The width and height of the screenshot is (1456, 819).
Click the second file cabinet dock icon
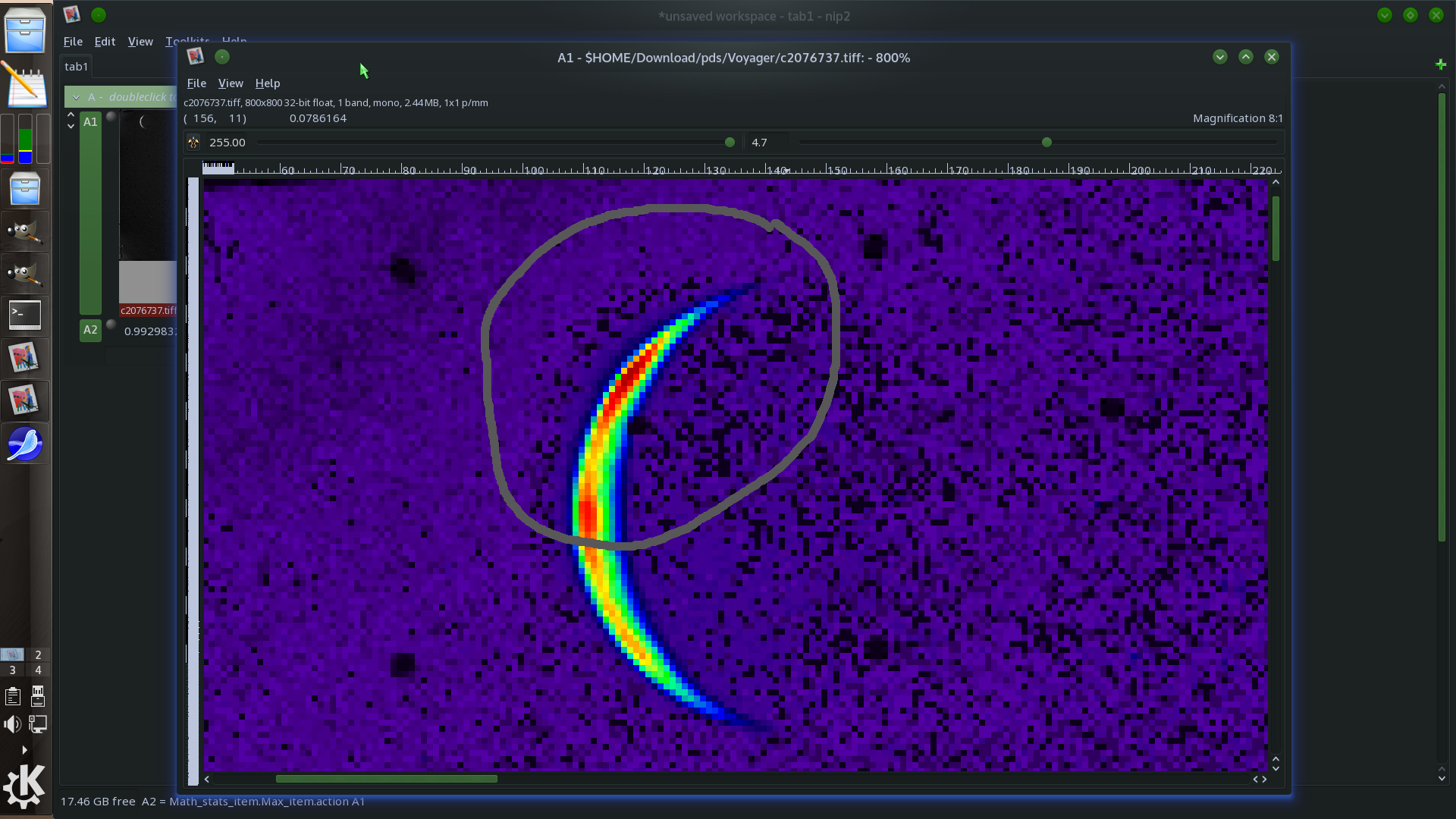[25, 189]
